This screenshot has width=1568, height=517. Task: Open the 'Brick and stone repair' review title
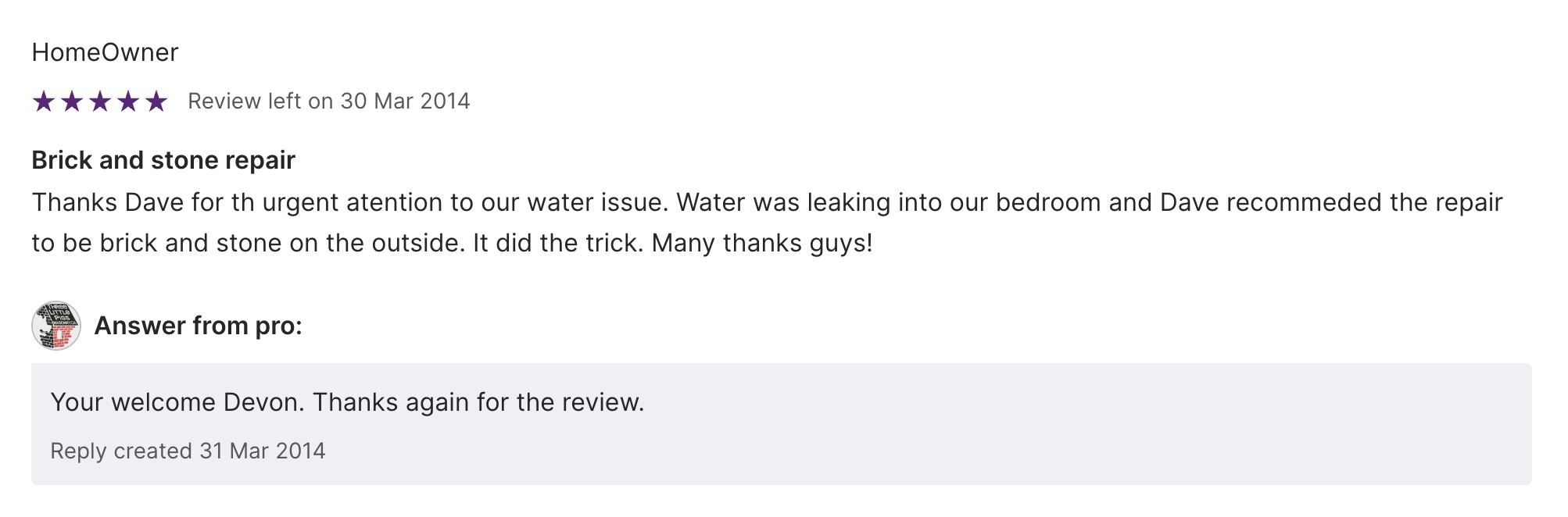[x=163, y=160]
